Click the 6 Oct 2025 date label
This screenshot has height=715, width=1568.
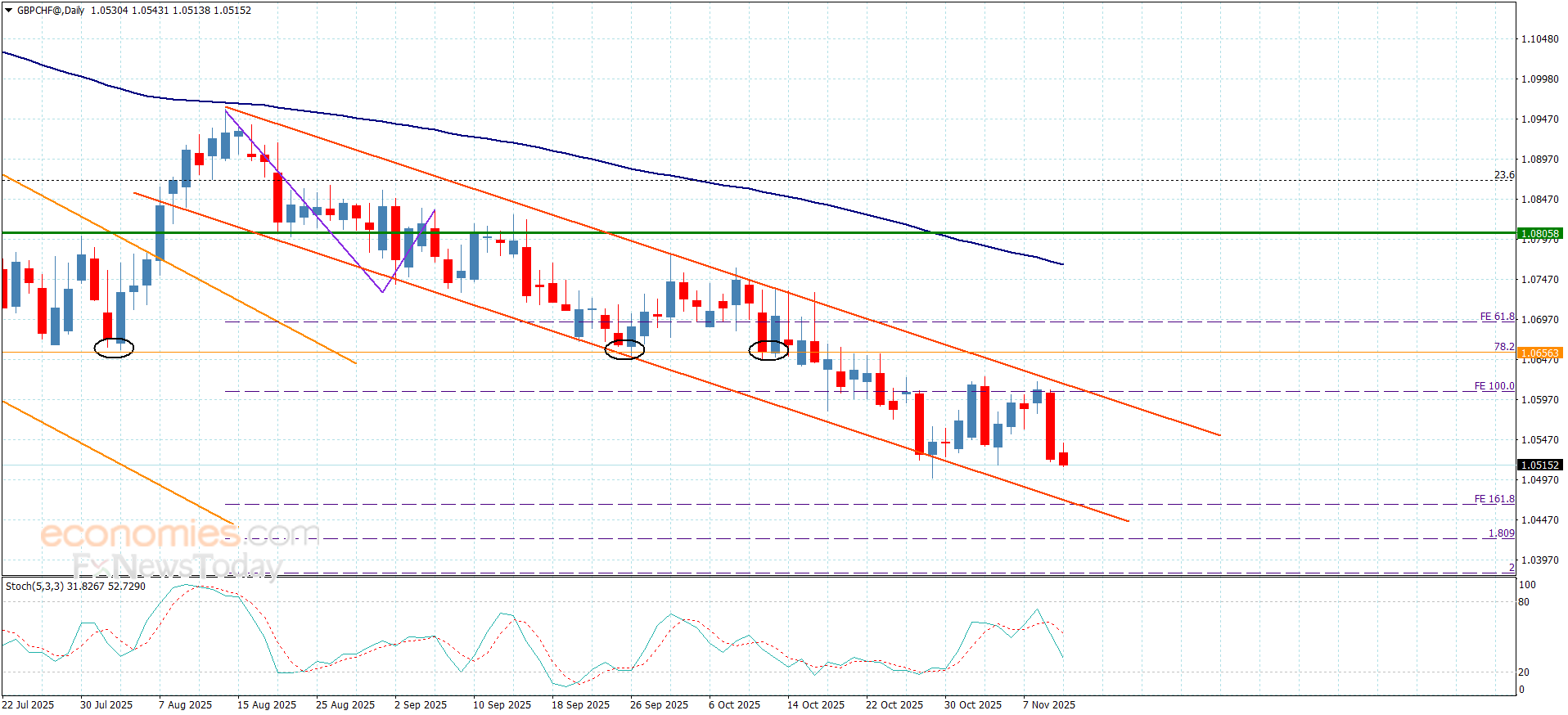[735, 705]
